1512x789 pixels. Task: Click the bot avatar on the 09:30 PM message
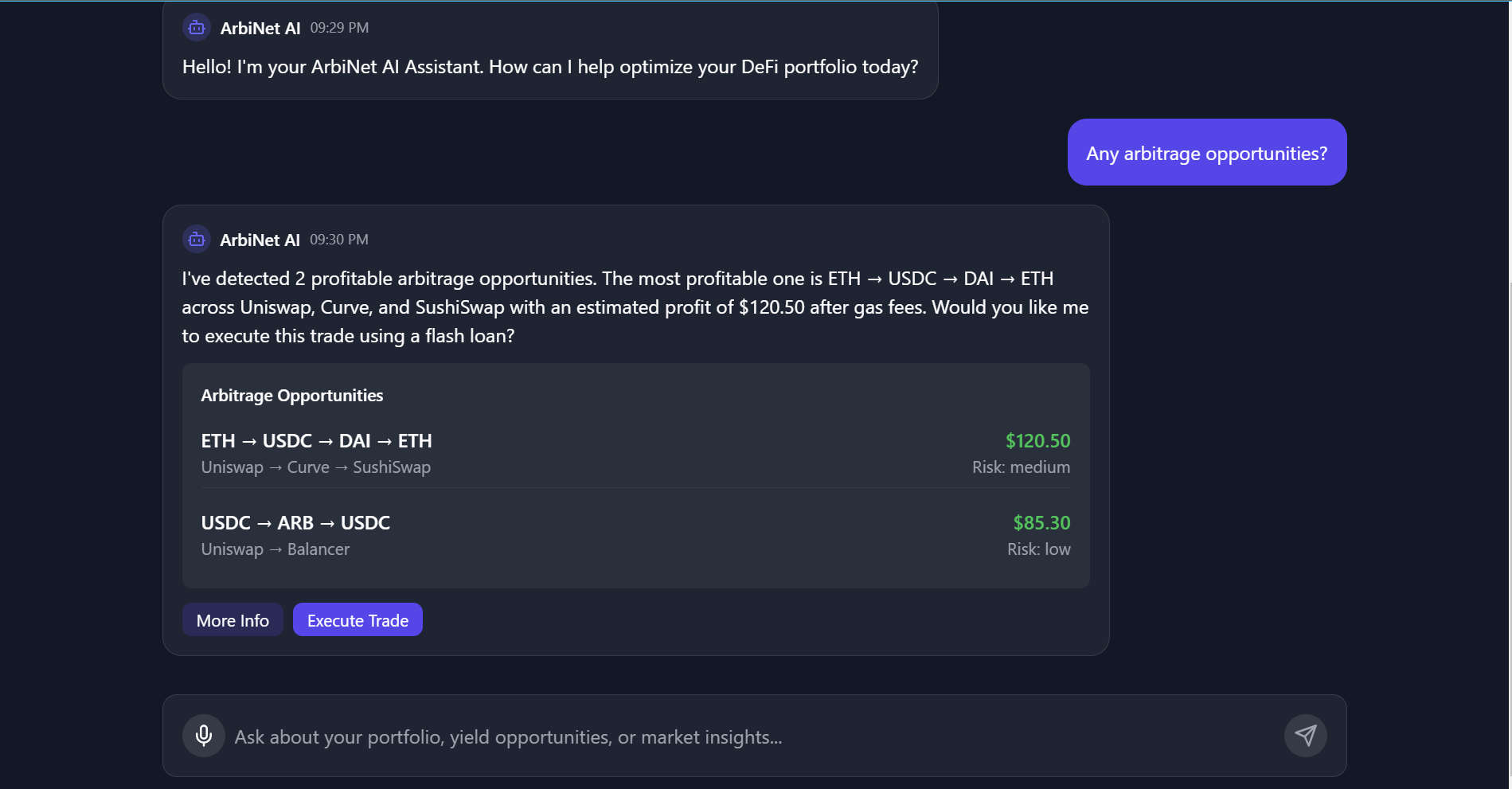[197, 240]
